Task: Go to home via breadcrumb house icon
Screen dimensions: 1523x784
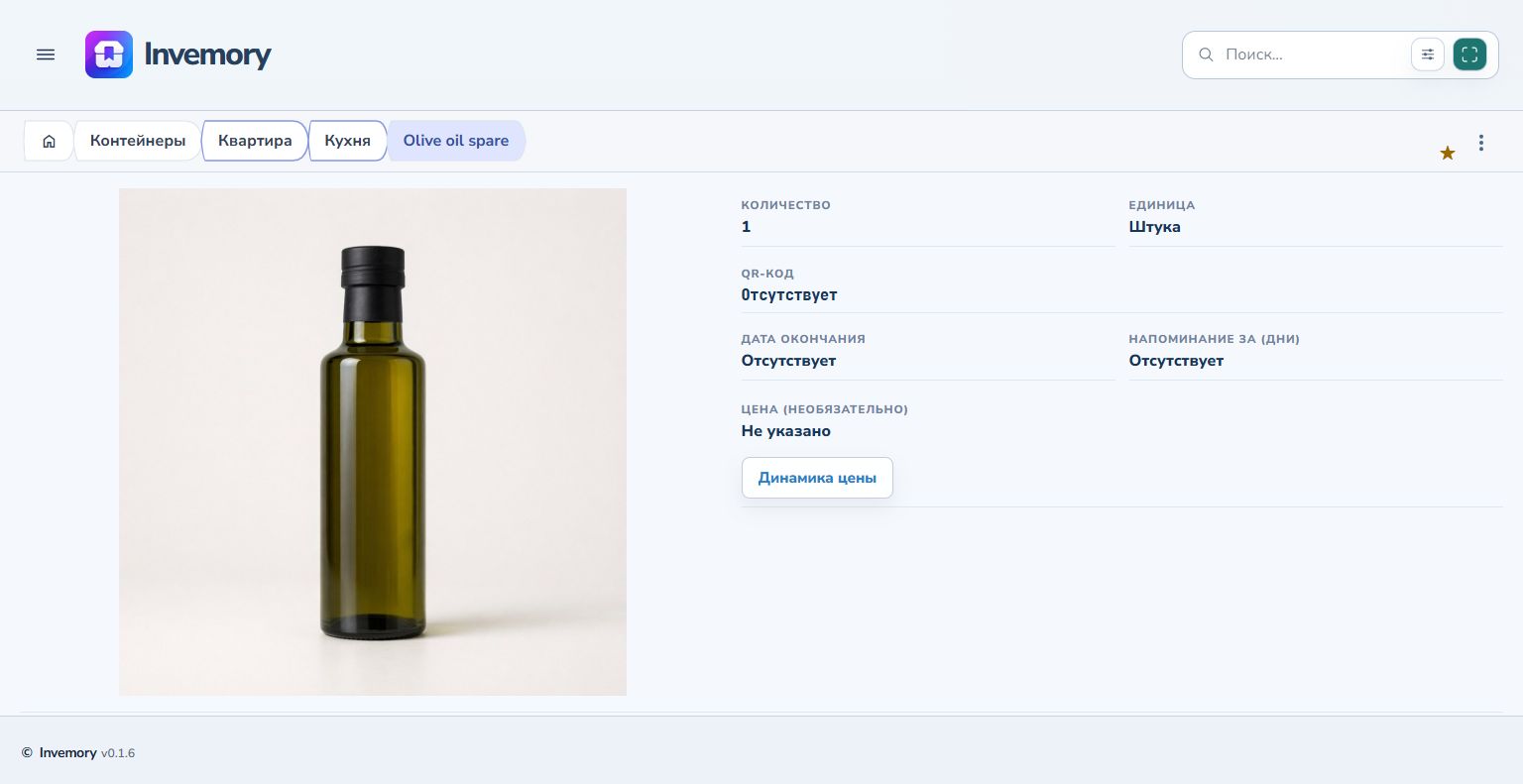Action: click(49, 141)
